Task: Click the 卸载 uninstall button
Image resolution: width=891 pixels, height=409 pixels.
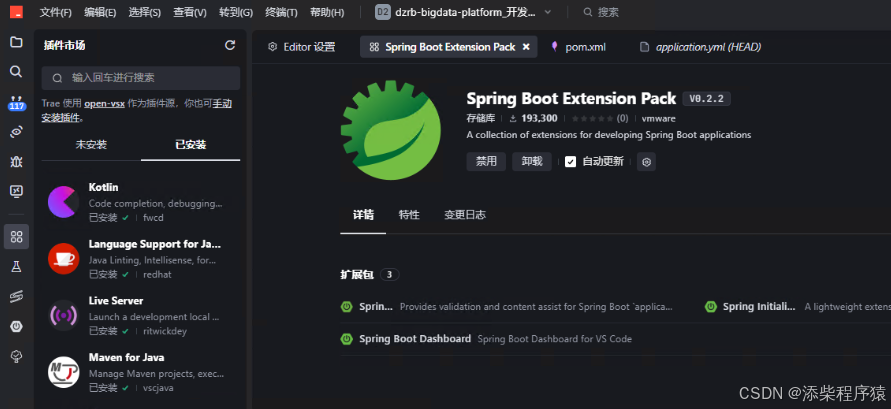Action: [532, 162]
